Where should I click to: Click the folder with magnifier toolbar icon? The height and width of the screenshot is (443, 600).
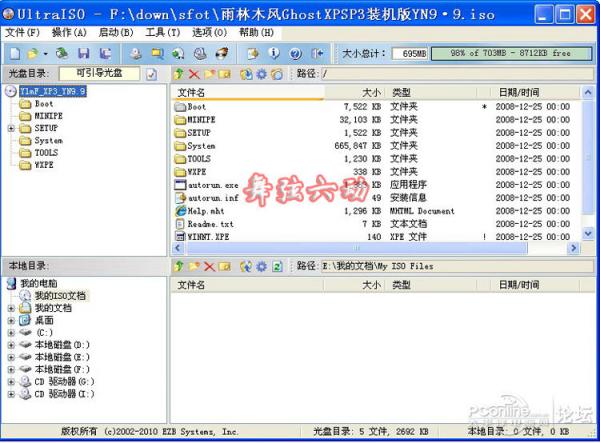[157, 54]
